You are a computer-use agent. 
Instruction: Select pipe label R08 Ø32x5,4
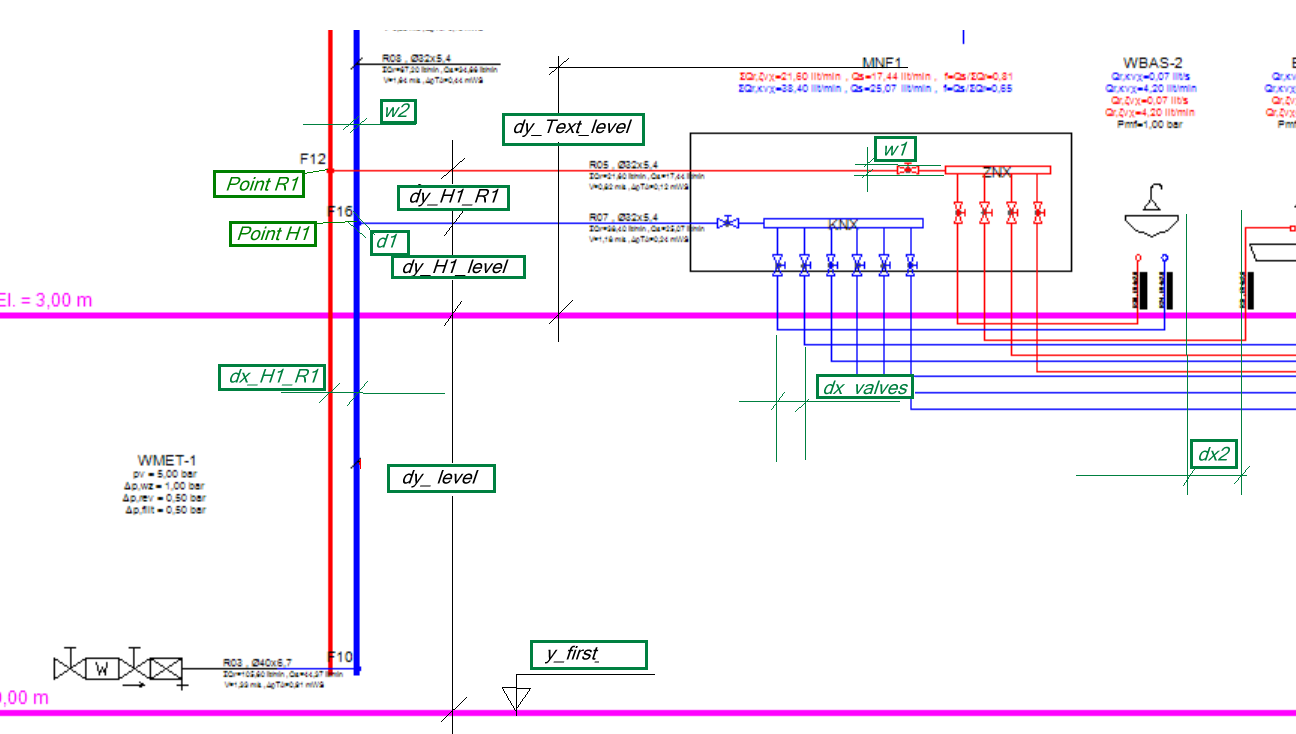click(415, 59)
